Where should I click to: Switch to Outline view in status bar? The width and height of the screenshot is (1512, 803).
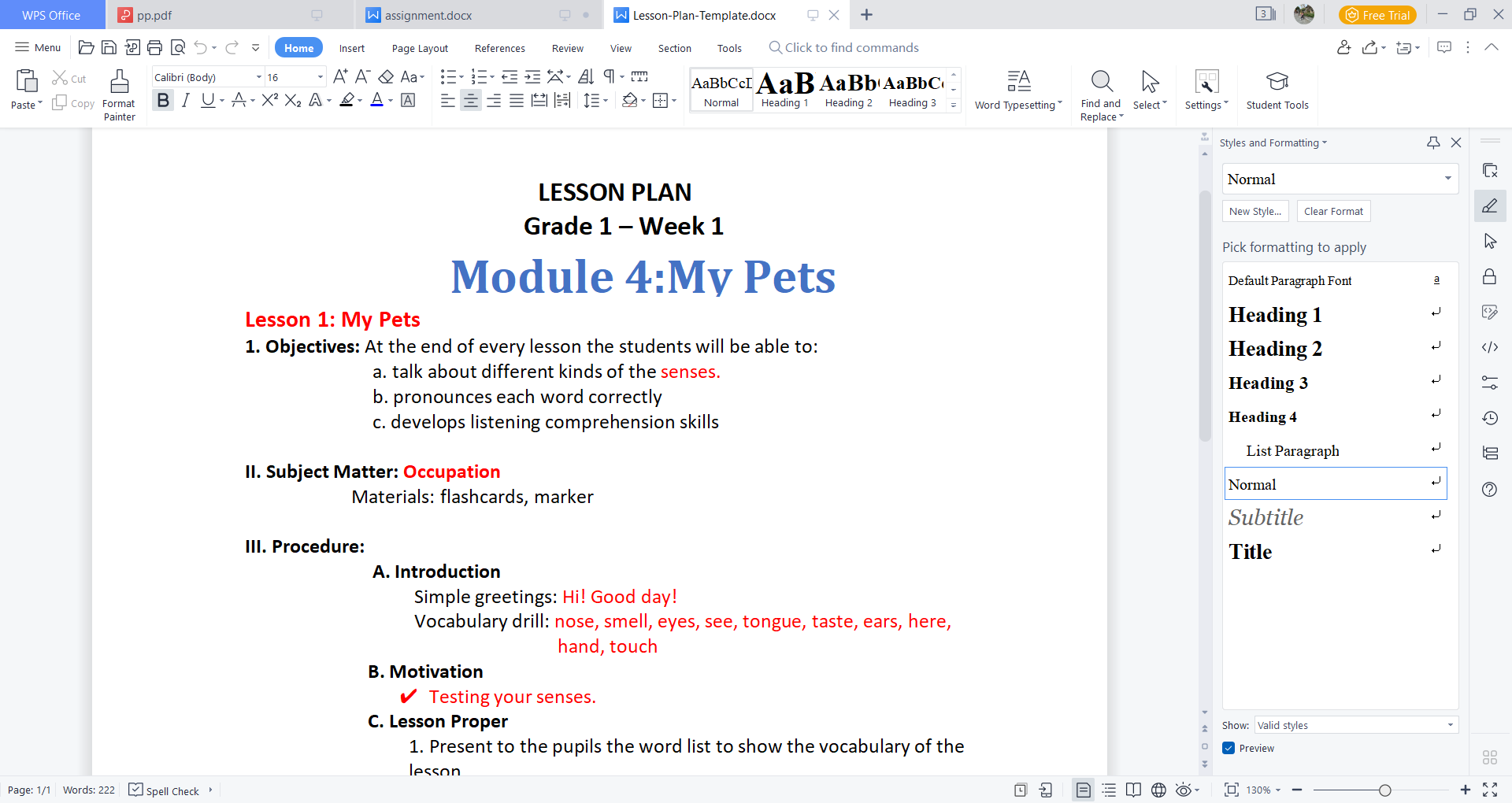(1109, 790)
